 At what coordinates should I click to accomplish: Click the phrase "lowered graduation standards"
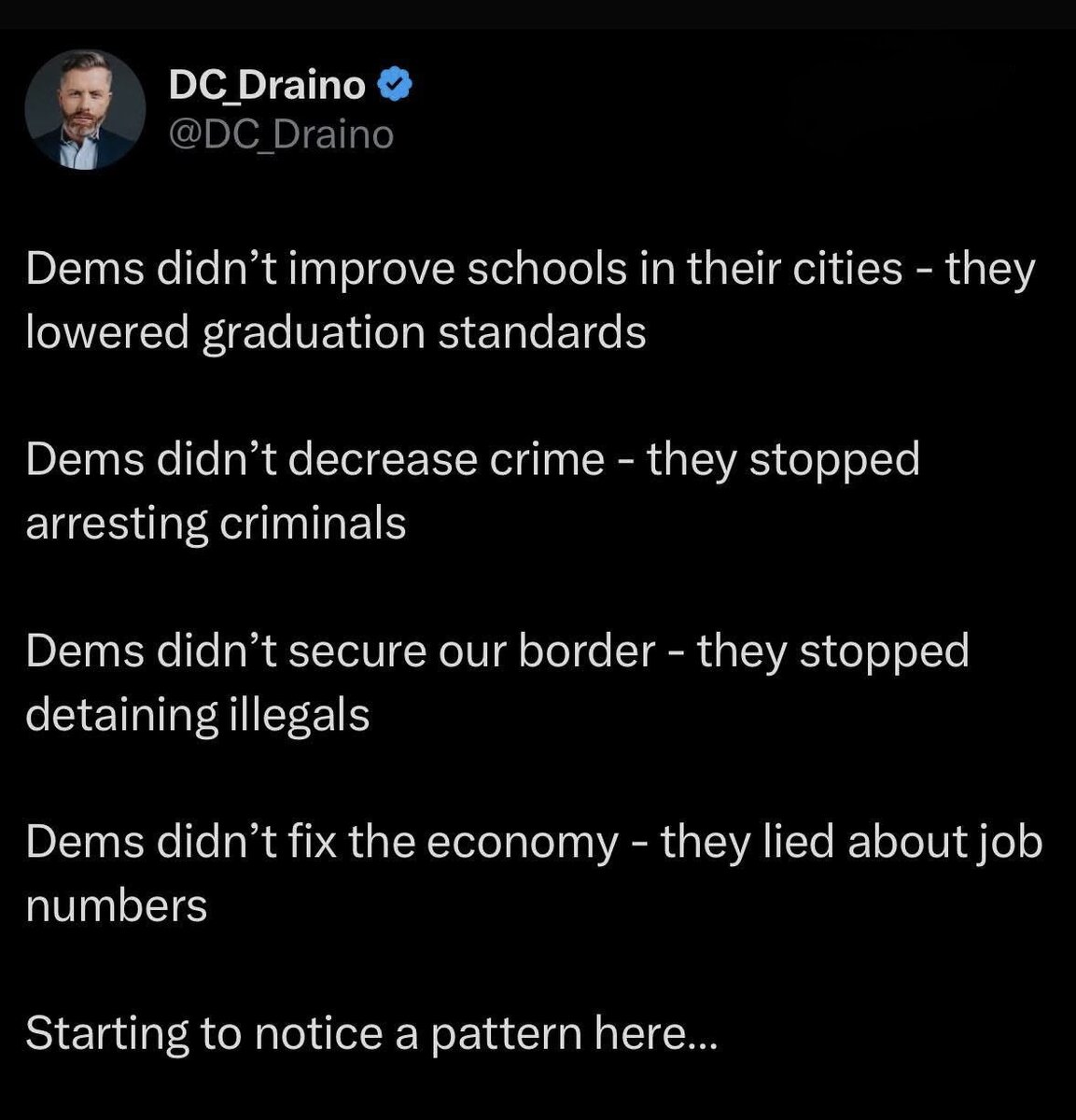click(x=336, y=332)
